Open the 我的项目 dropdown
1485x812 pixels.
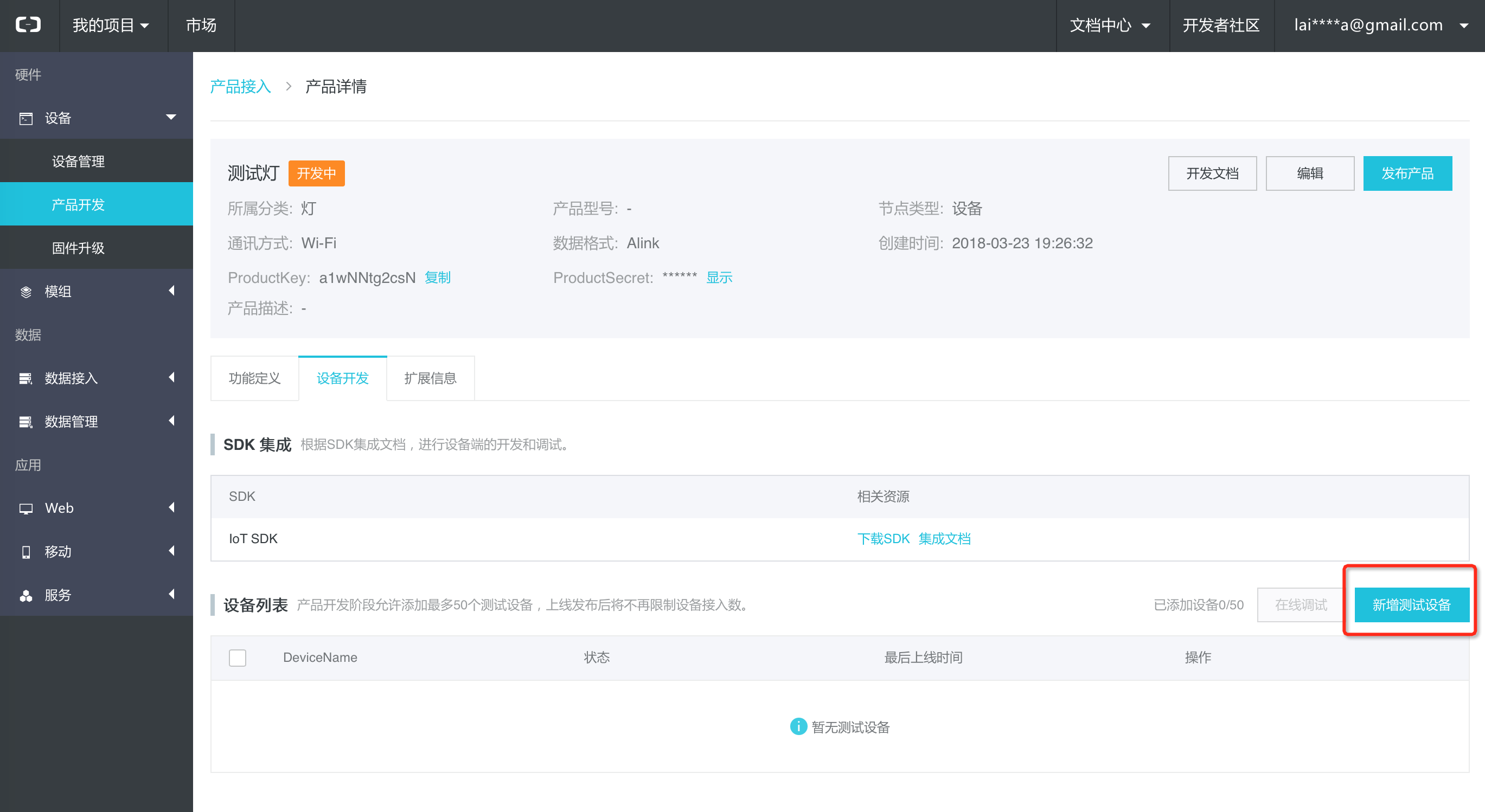(x=111, y=25)
